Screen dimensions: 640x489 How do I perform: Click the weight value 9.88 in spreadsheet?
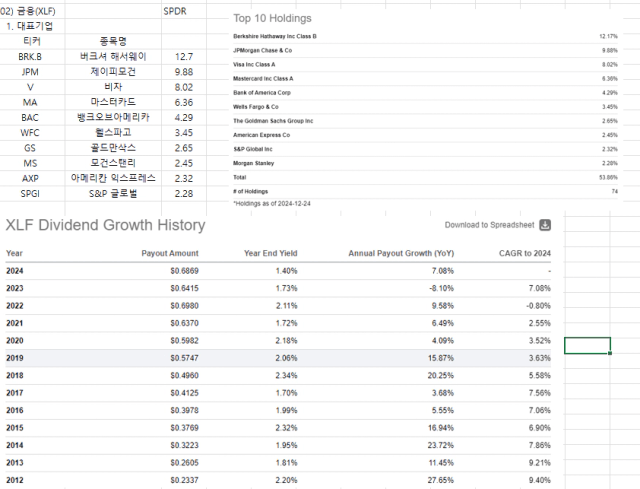(x=184, y=72)
